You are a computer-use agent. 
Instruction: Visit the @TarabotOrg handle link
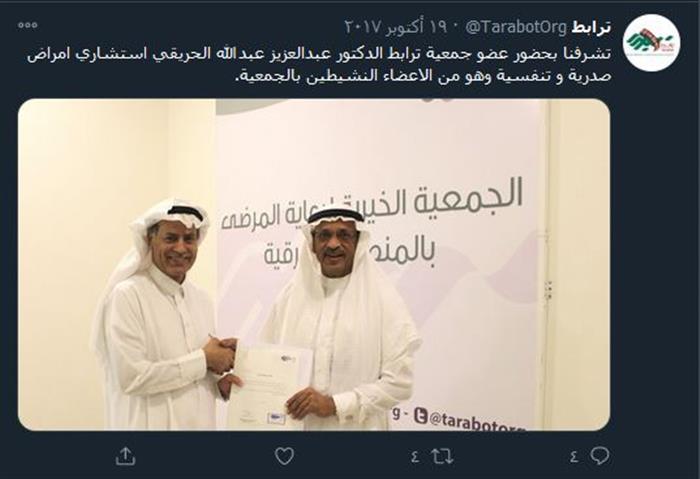click(x=516, y=28)
